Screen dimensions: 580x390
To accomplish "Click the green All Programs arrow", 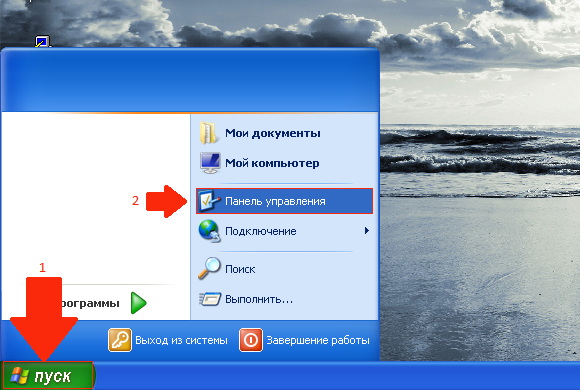I will [139, 303].
